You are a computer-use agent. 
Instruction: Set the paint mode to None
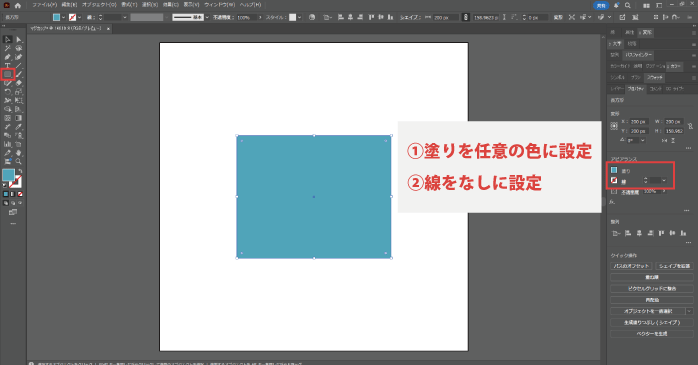click(x=20, y=194)
